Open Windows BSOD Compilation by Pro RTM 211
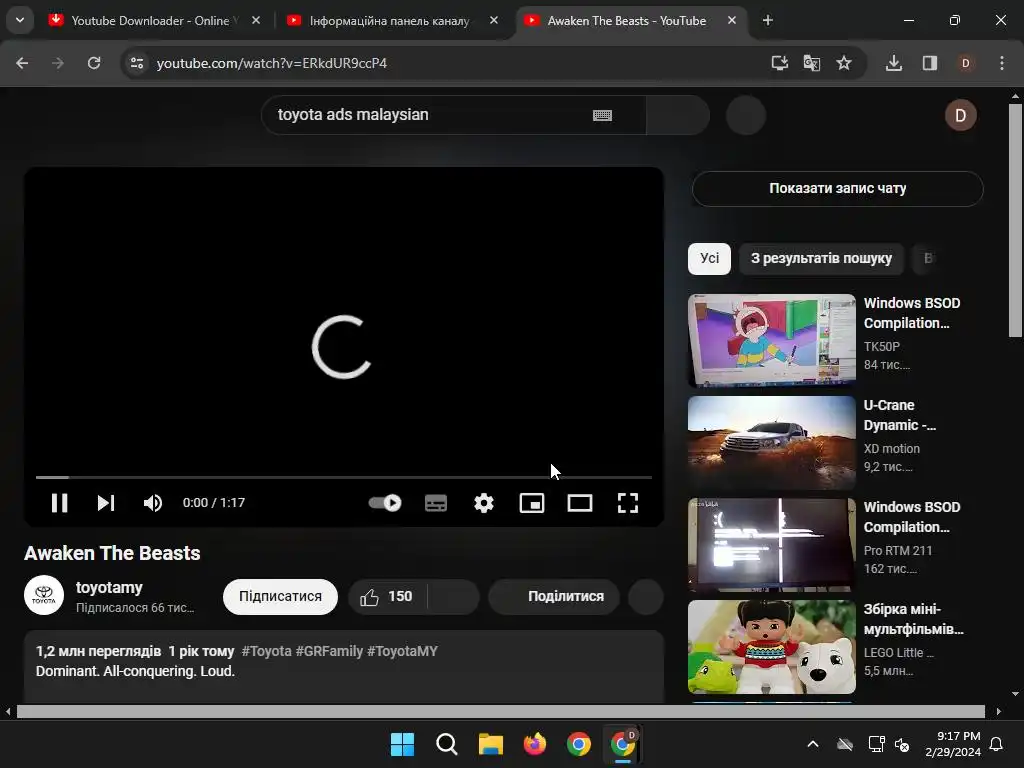This screenshot has width=1024, height=768. click(772, 544)
